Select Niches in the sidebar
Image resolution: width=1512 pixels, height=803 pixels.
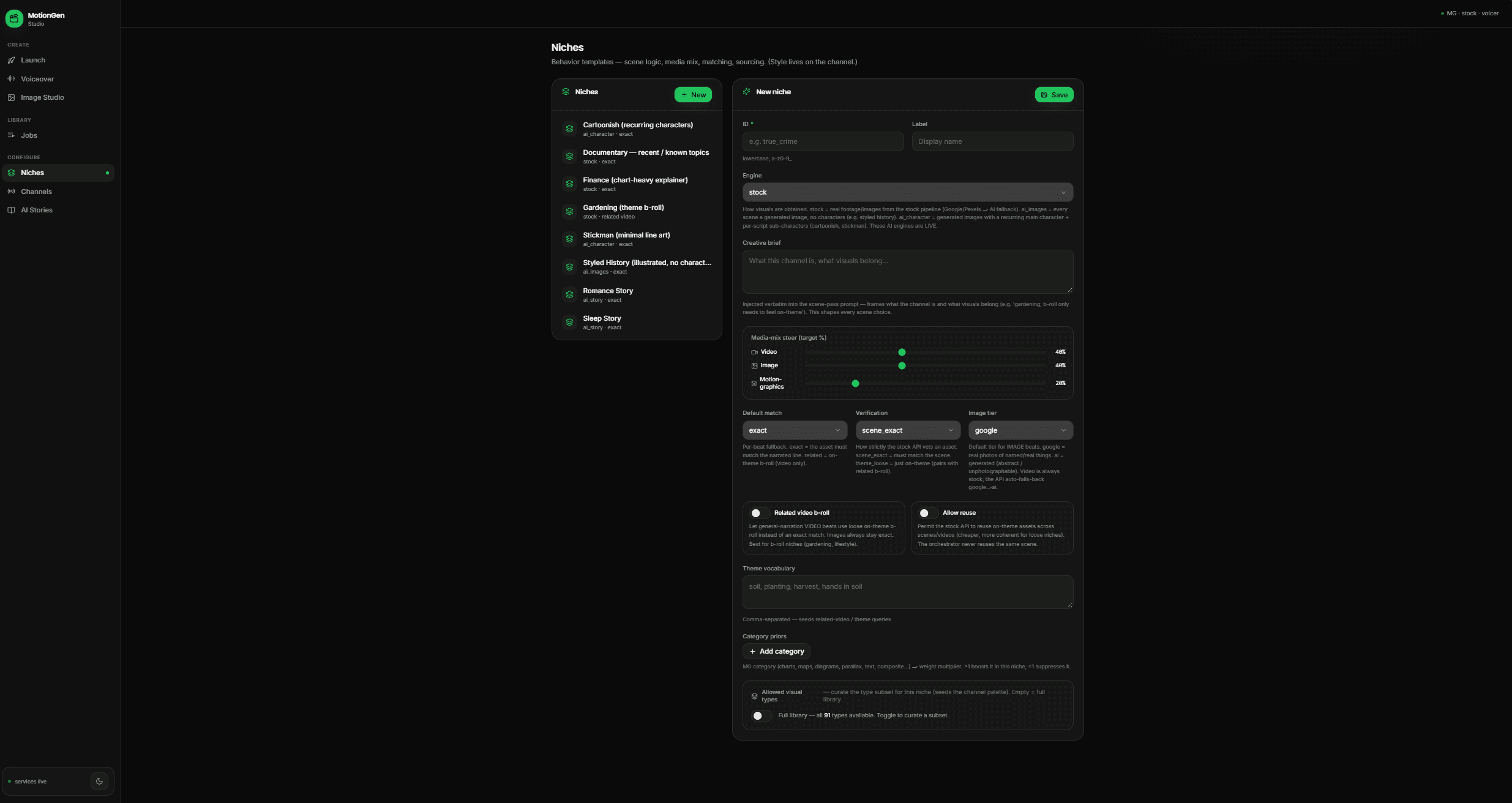coord(58,173)
